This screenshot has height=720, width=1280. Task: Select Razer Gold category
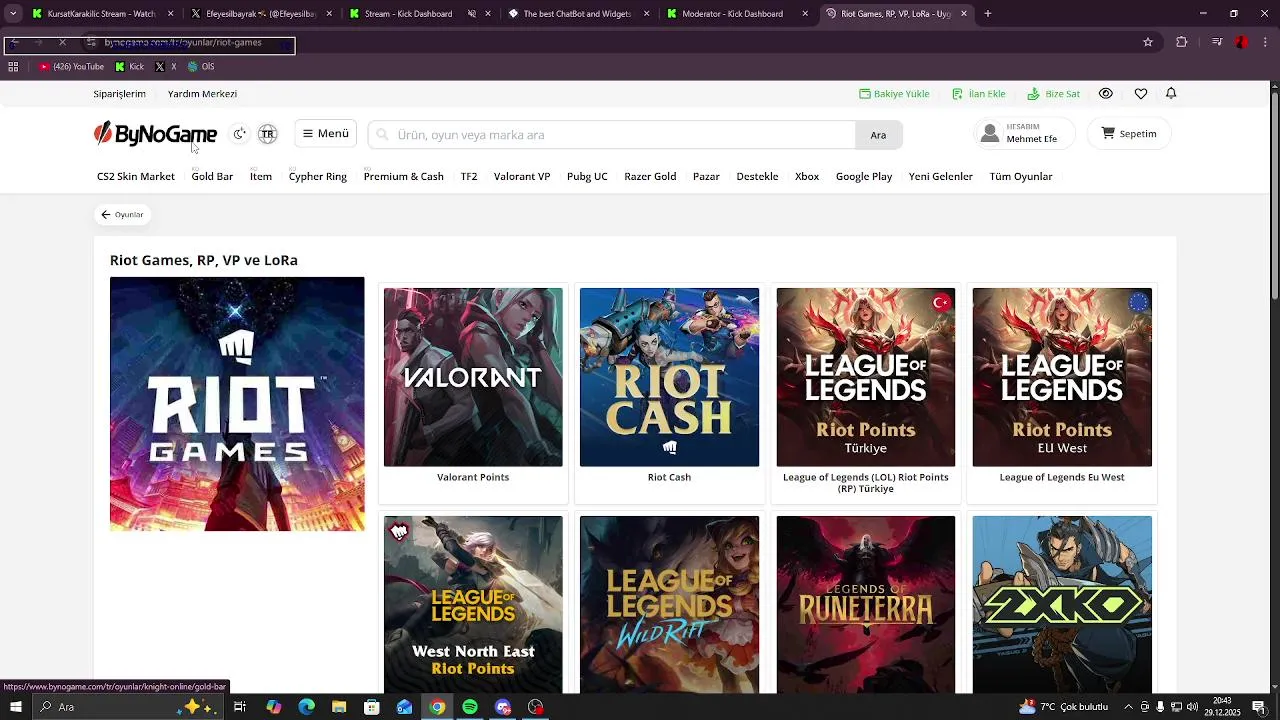[x=650, y=177]
